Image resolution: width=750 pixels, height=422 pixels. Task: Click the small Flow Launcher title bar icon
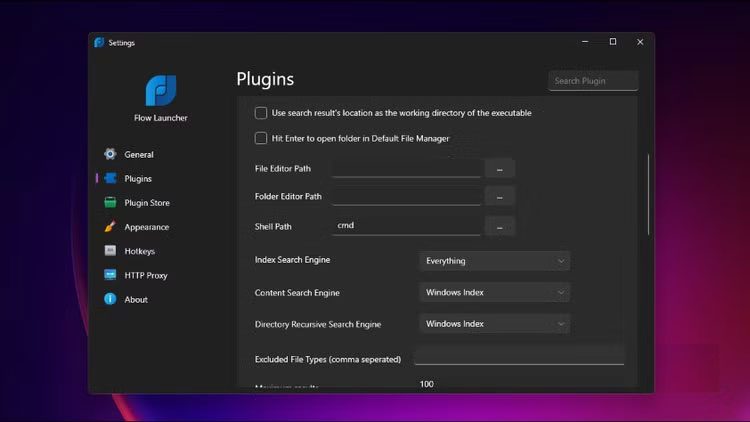[99, 43]
